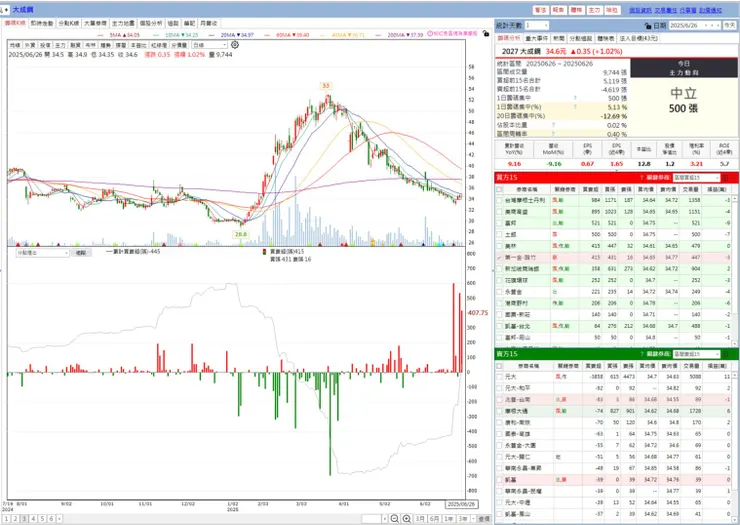Viewport: 740px width, 525px height.
Task: Select 3年 range button
Action: click(x=463, y=518)
